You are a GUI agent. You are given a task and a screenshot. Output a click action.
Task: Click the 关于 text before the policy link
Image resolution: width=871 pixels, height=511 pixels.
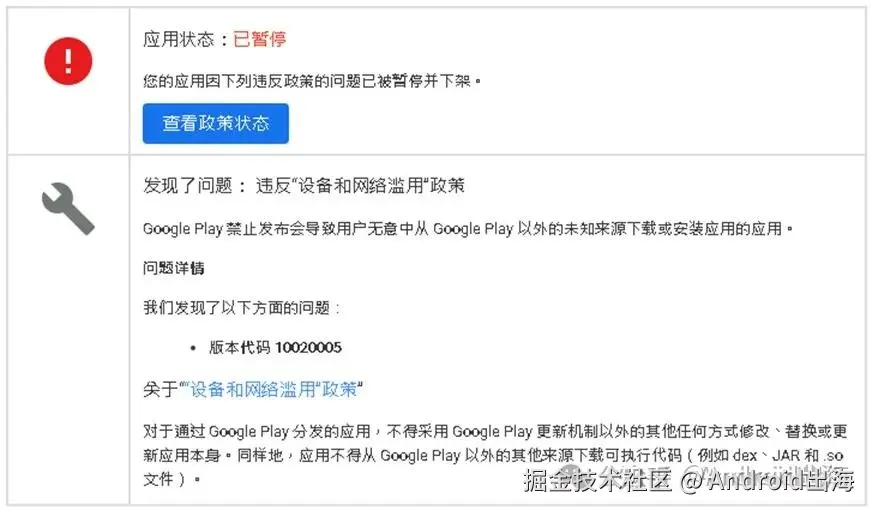[x=161, y=389]
